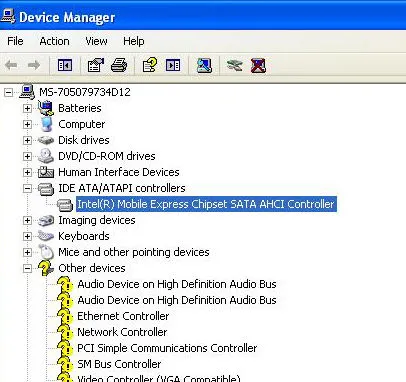Click the Disk drives icon
The width and height of the screenshot is (406, 382).
point(46,140)
